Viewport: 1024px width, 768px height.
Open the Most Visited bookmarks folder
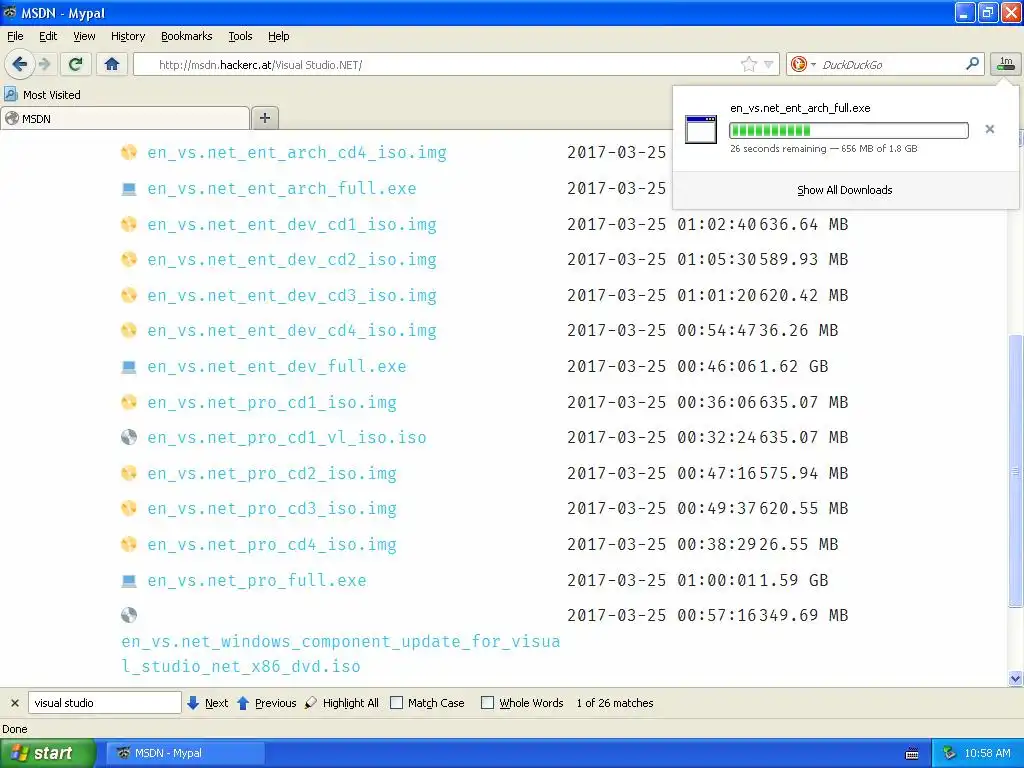coord(42,95)
